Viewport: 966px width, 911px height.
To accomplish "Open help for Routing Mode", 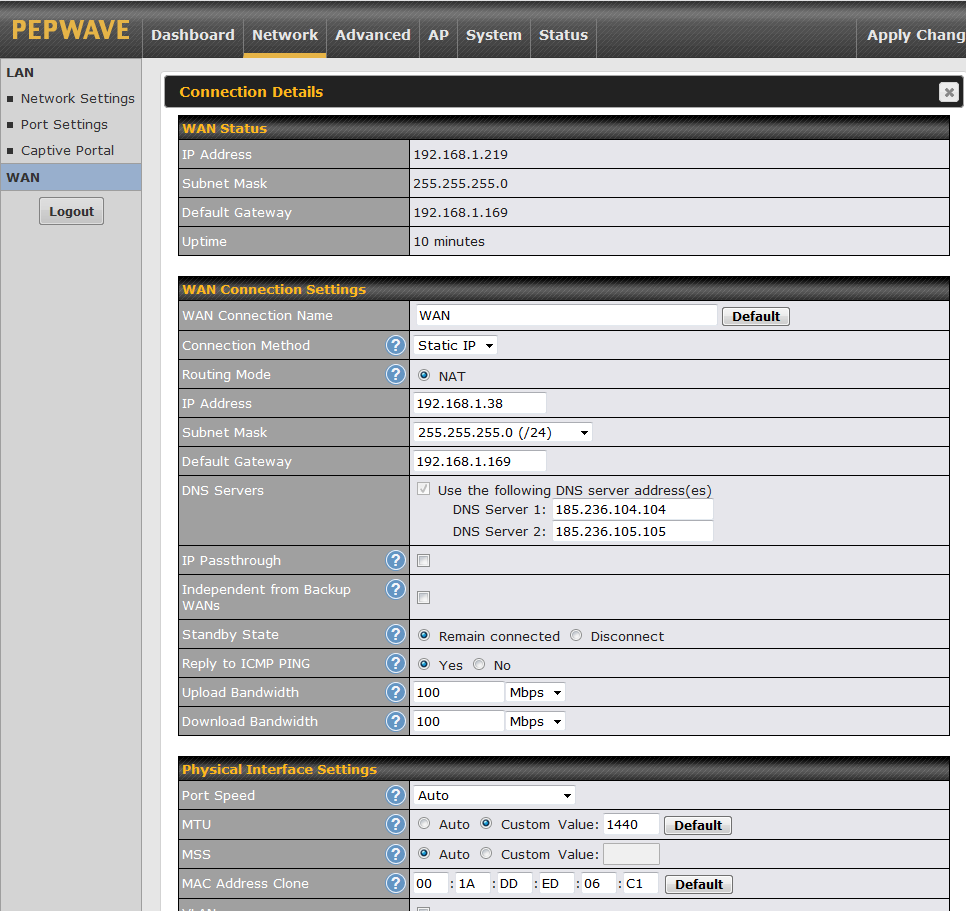I will [395, 374].
